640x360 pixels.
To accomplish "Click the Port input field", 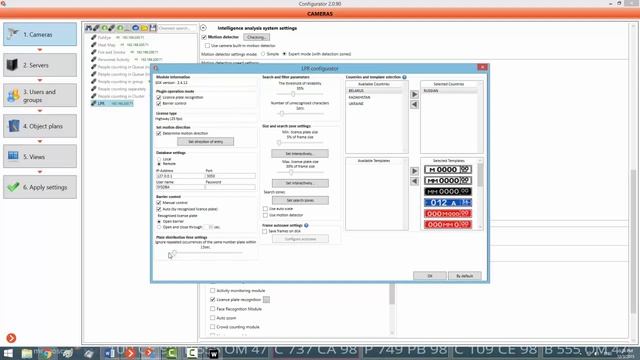I will pyautogui.click(x=231, y=176).
